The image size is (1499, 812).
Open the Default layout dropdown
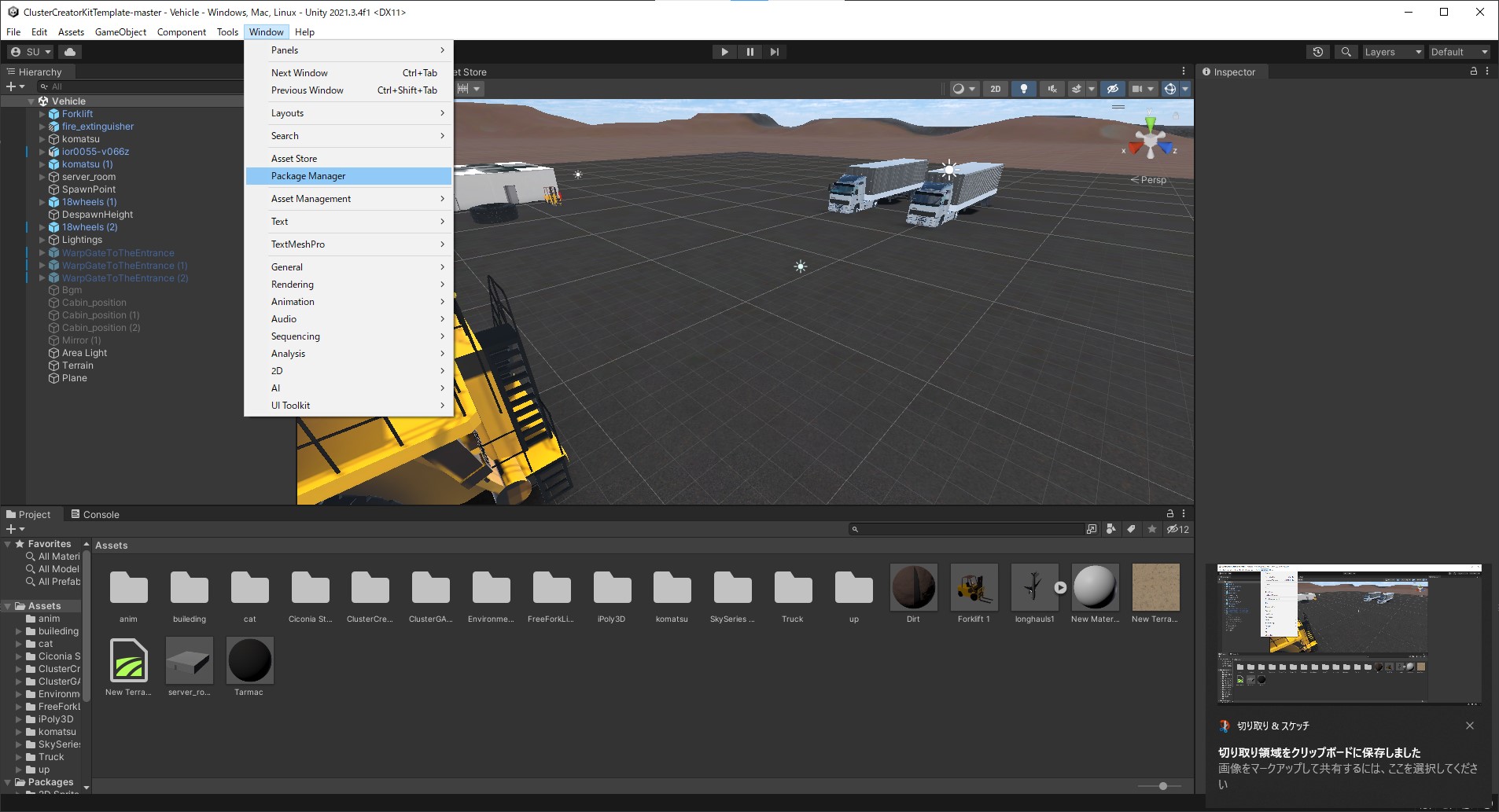click(1458, 52)
